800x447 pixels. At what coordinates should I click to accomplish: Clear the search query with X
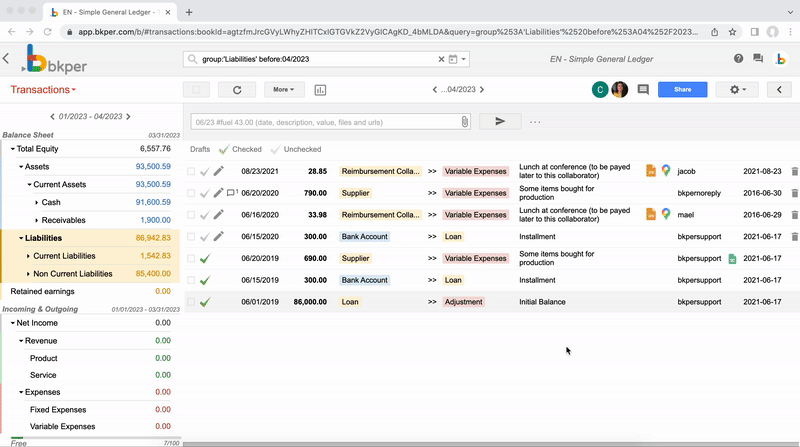[441, 59]
